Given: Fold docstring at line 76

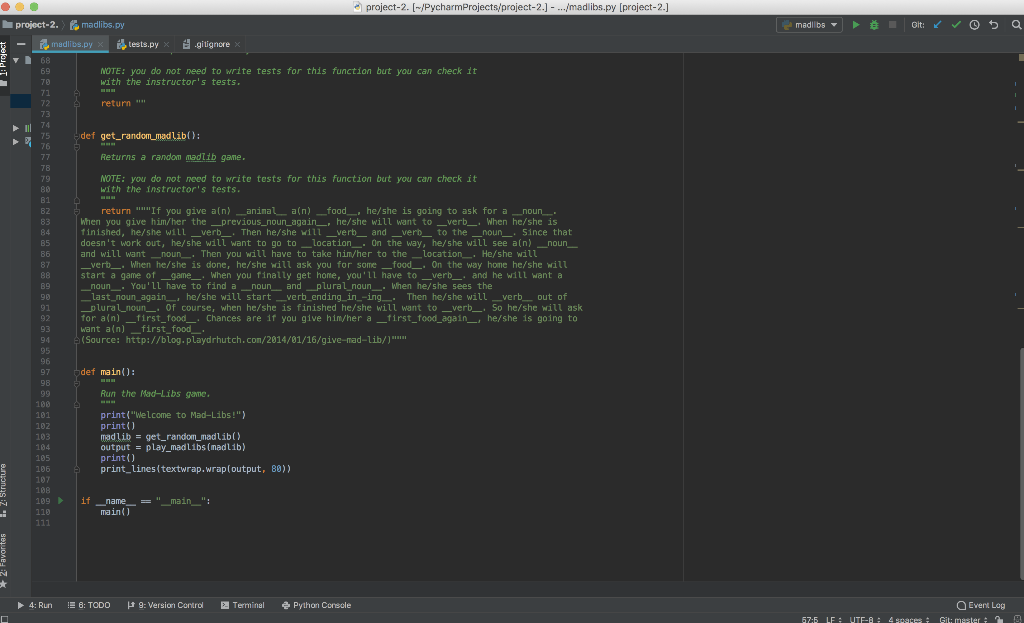Looking at the screenshot, I should 76,147.
